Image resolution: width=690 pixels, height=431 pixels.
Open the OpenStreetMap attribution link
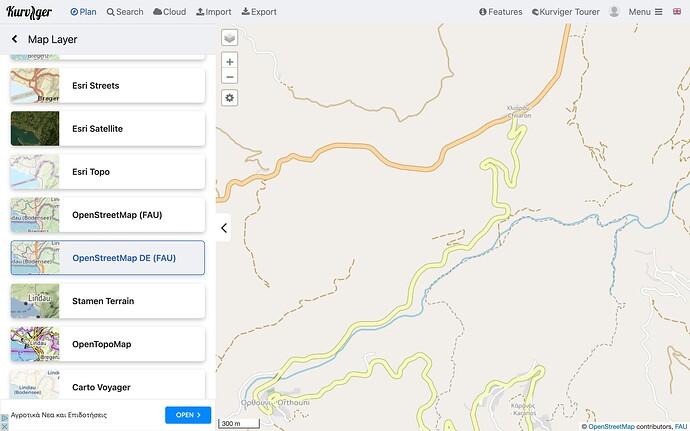611,426
